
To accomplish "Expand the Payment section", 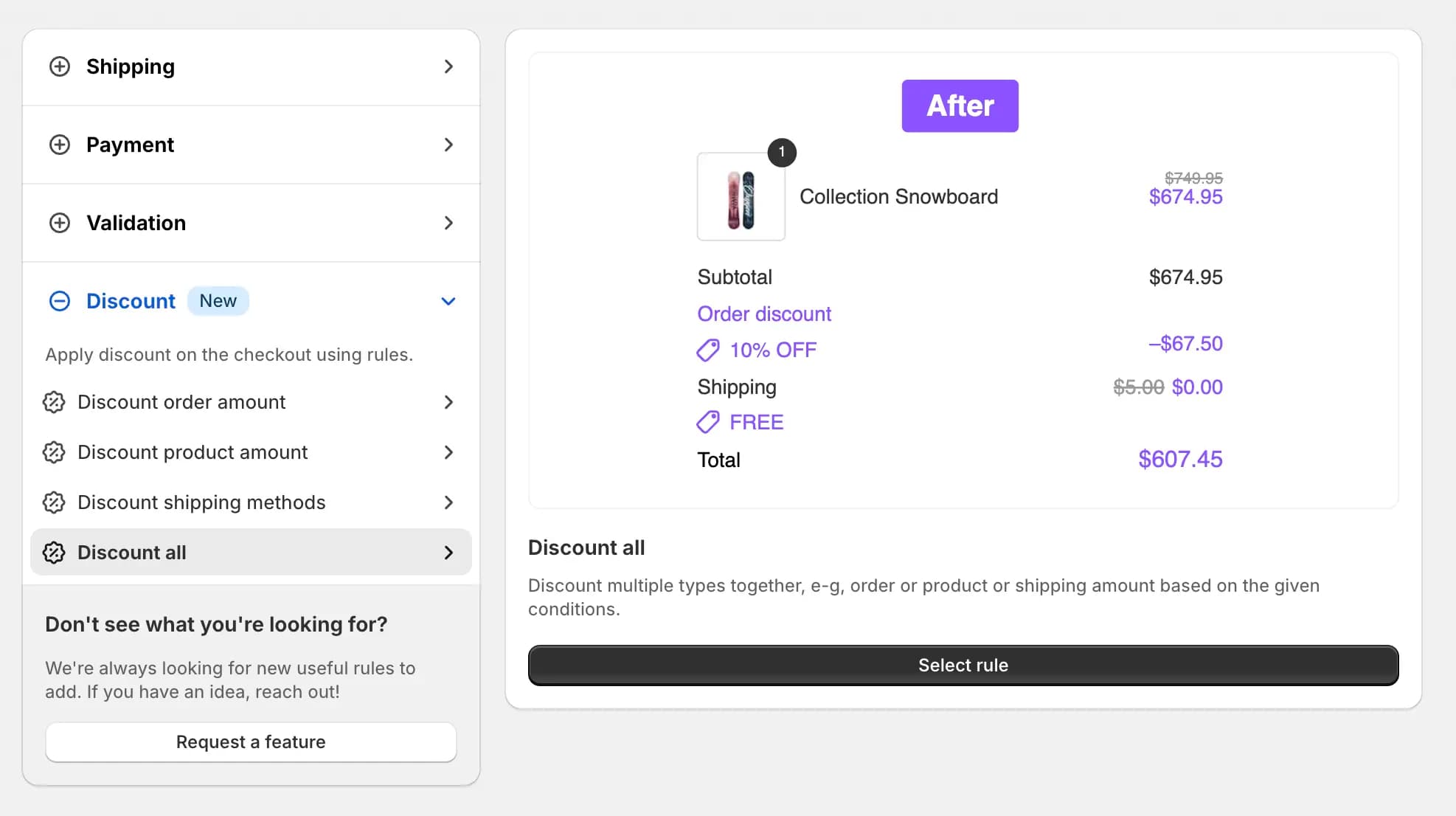I will tap(251, 145).
